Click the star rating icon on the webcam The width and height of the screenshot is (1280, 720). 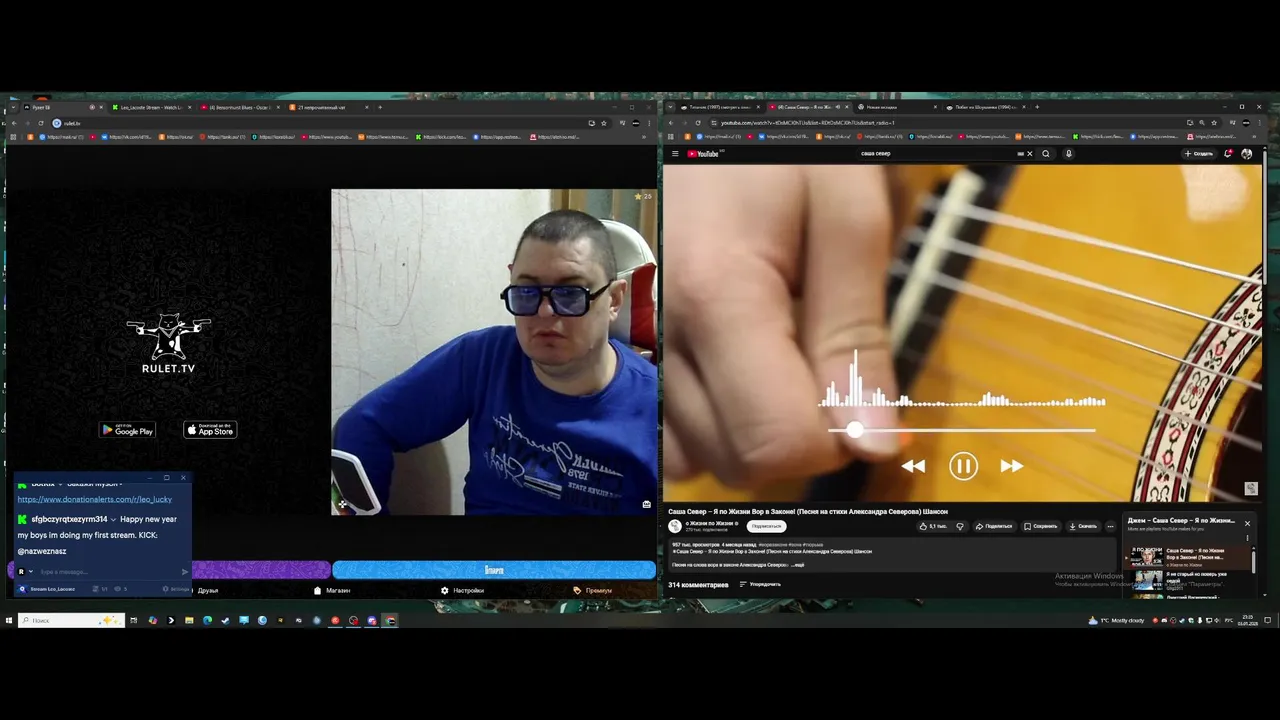tap(638, 197)
